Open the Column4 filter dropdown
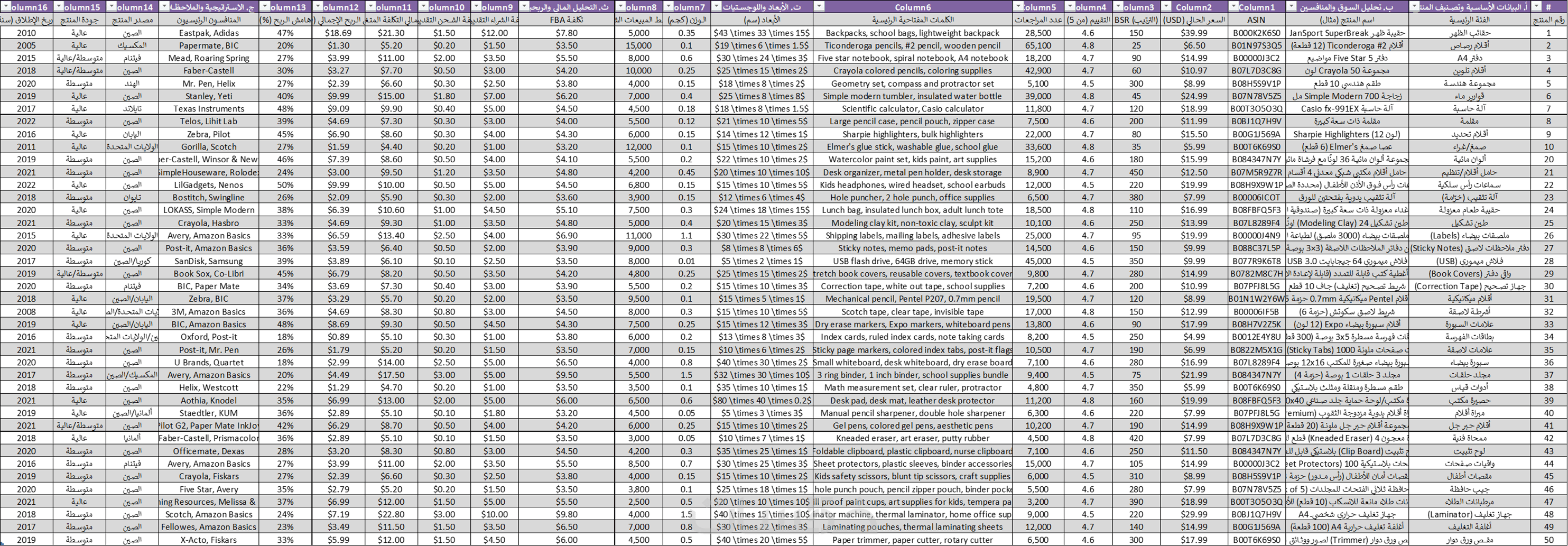This screenshot has height=546, width=1568. 1070,7
